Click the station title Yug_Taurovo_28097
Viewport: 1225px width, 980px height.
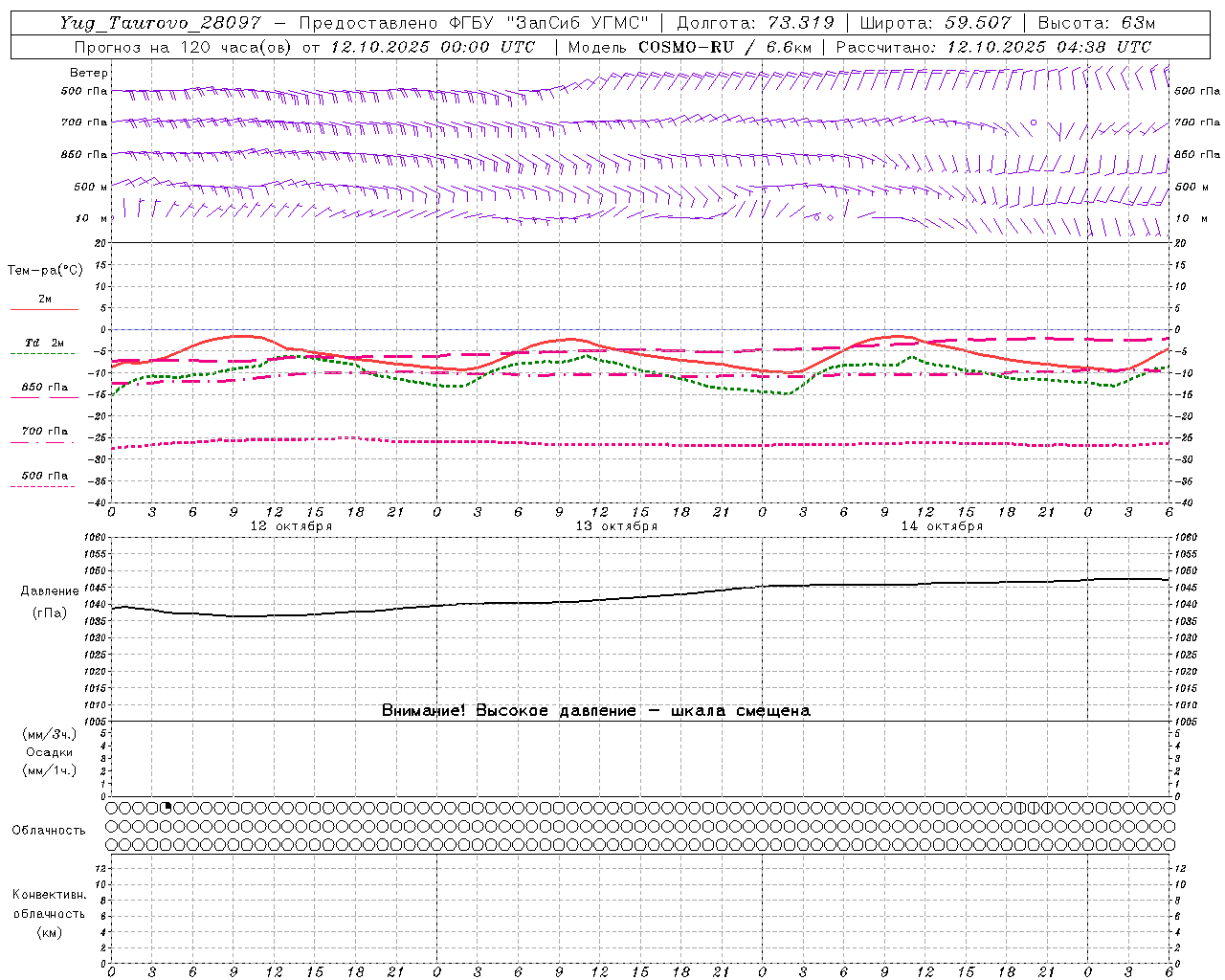click(160, 23)
